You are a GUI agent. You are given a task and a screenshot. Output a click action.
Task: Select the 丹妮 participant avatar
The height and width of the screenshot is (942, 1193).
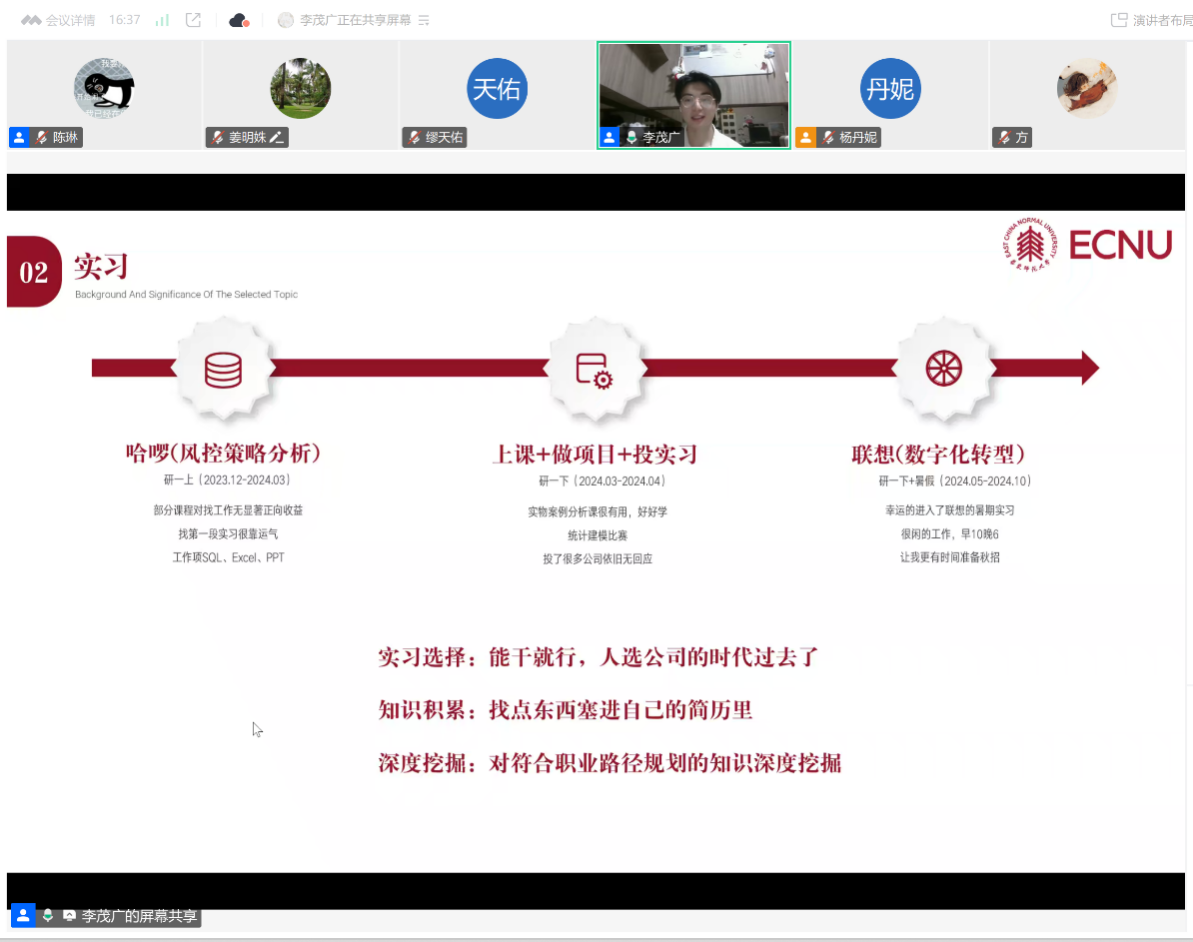point(889,88)
